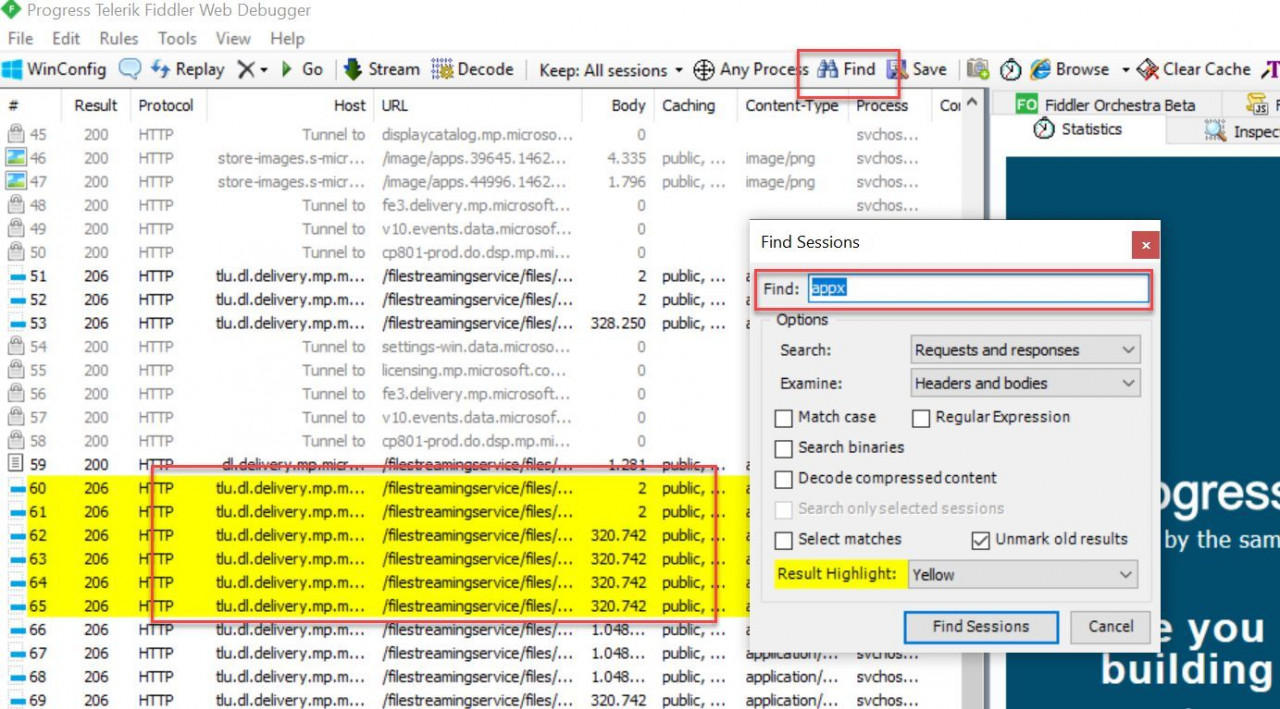
Task: Select the highlighted session row 65
Action: [x=375, y=606]
